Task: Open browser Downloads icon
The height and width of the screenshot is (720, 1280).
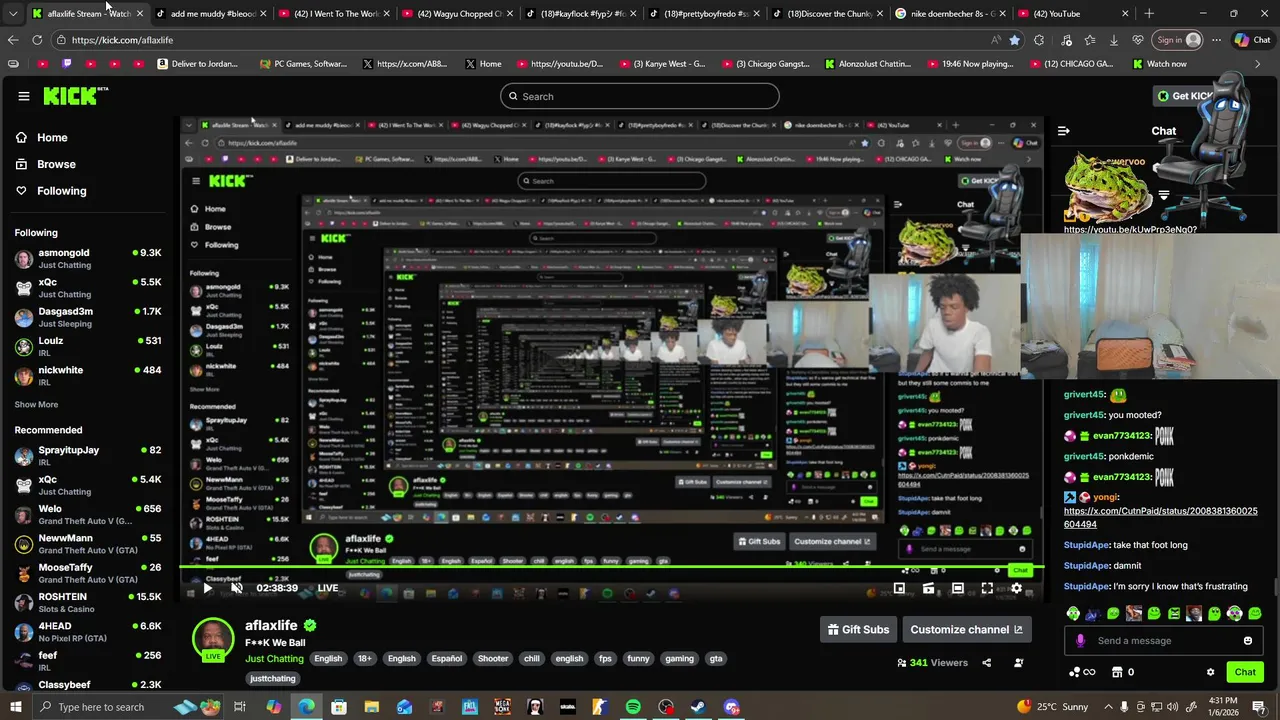Action: [x=1113, y=40]
